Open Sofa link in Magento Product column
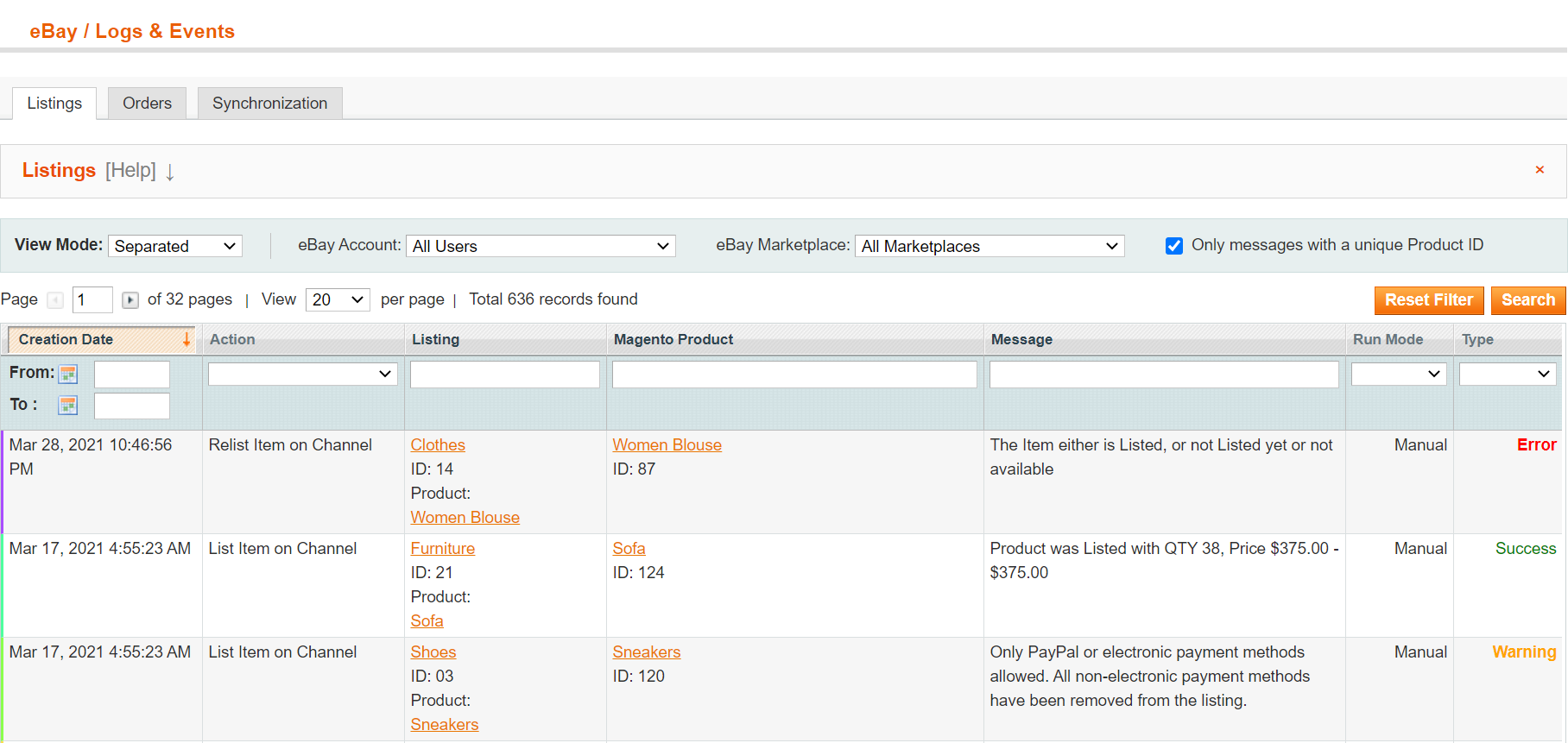The width and height of the screenshot is (1568, 743). coord(629,549)
